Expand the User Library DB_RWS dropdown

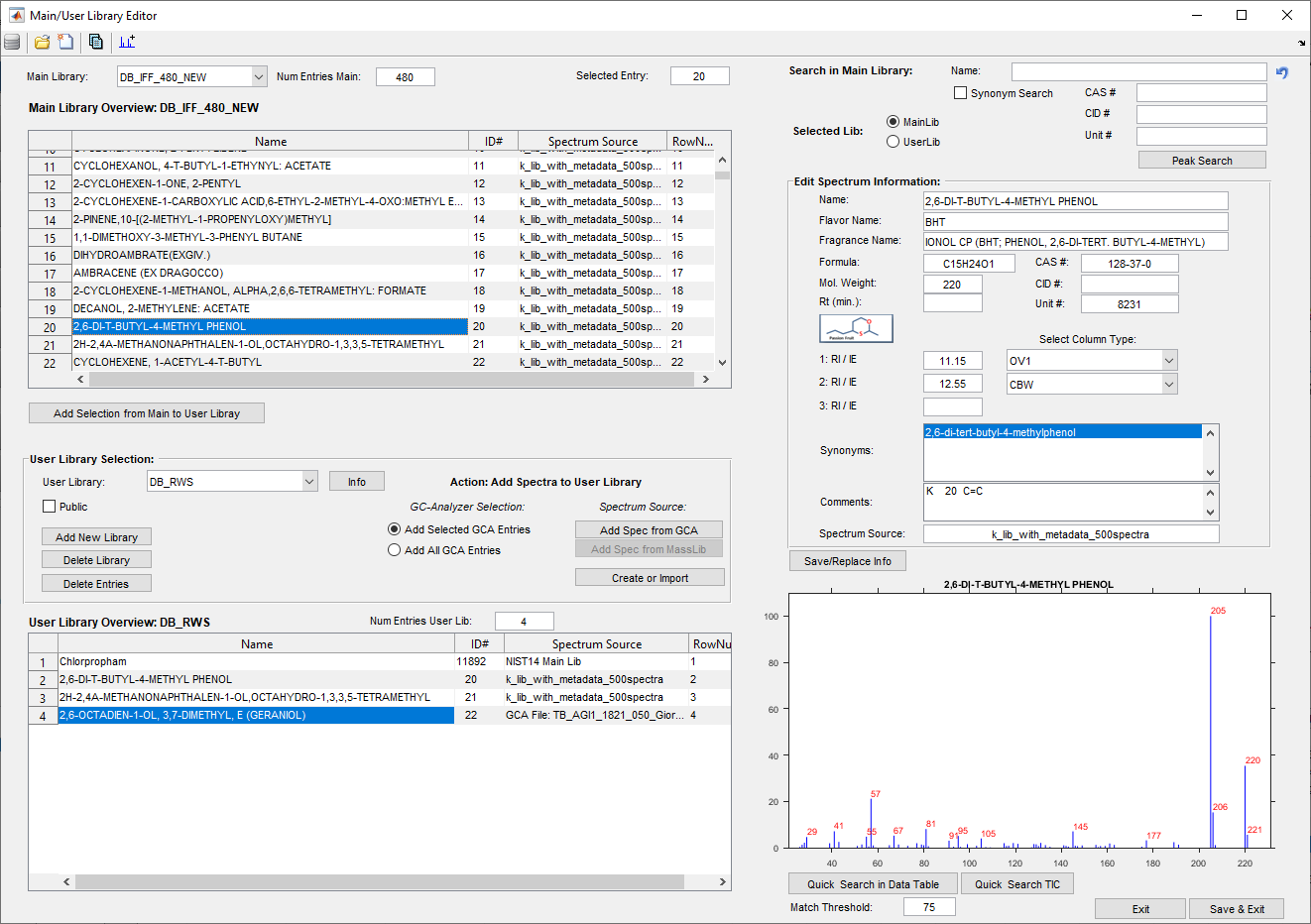[232, 481]
